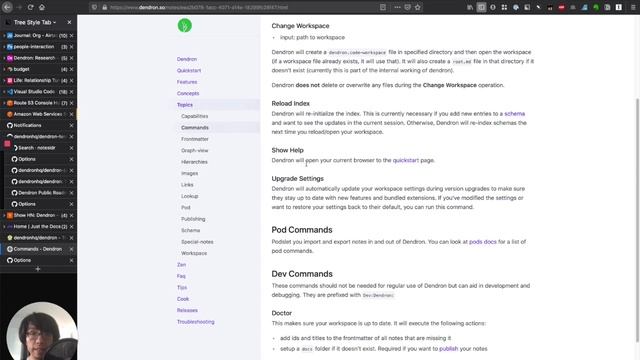Bookmark this page with the star icon
Viewport: 640px width, 360px height.
click(x=418, y=7)
